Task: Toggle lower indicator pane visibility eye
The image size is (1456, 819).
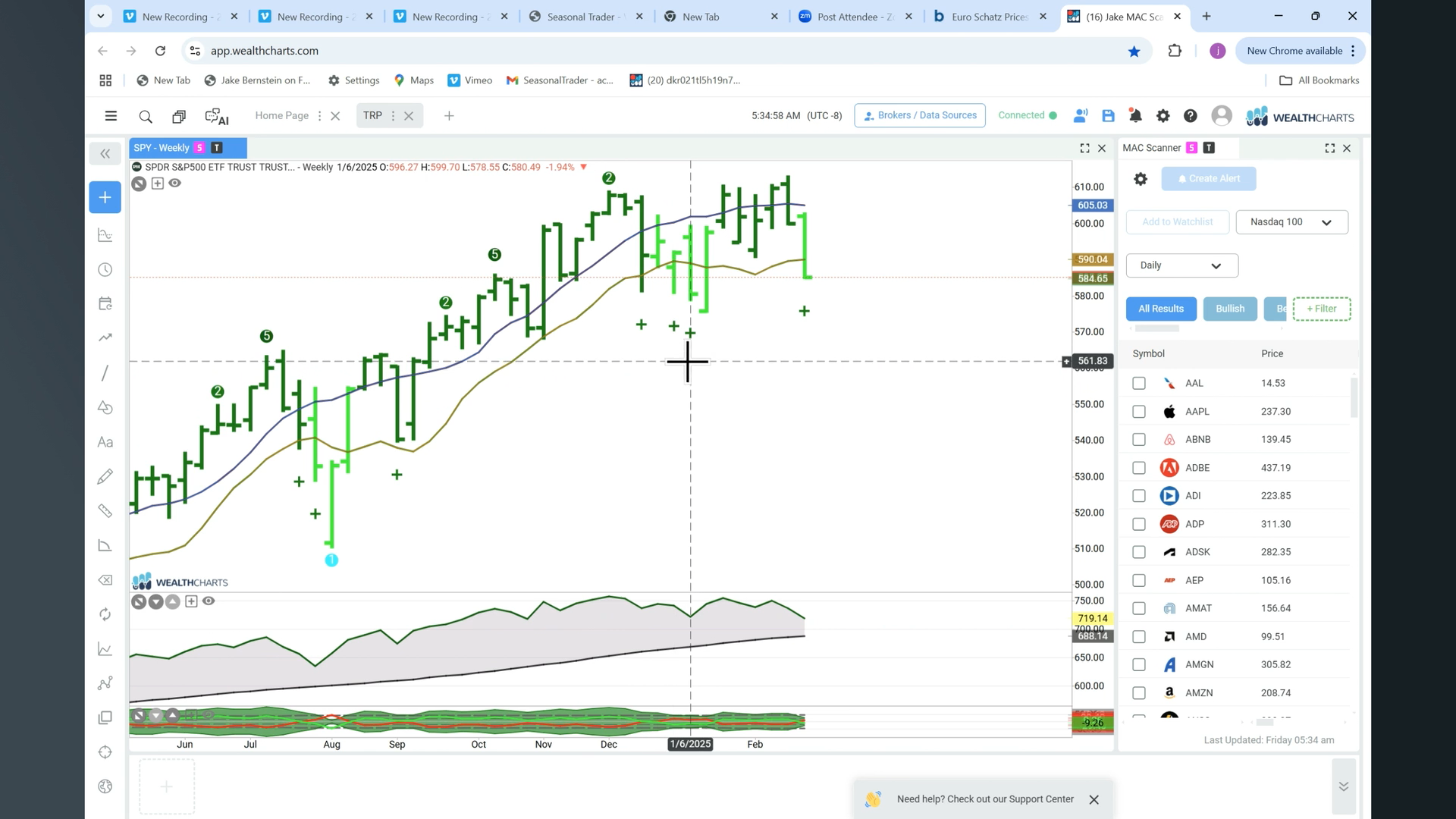Action: click(x=209, y=601)
